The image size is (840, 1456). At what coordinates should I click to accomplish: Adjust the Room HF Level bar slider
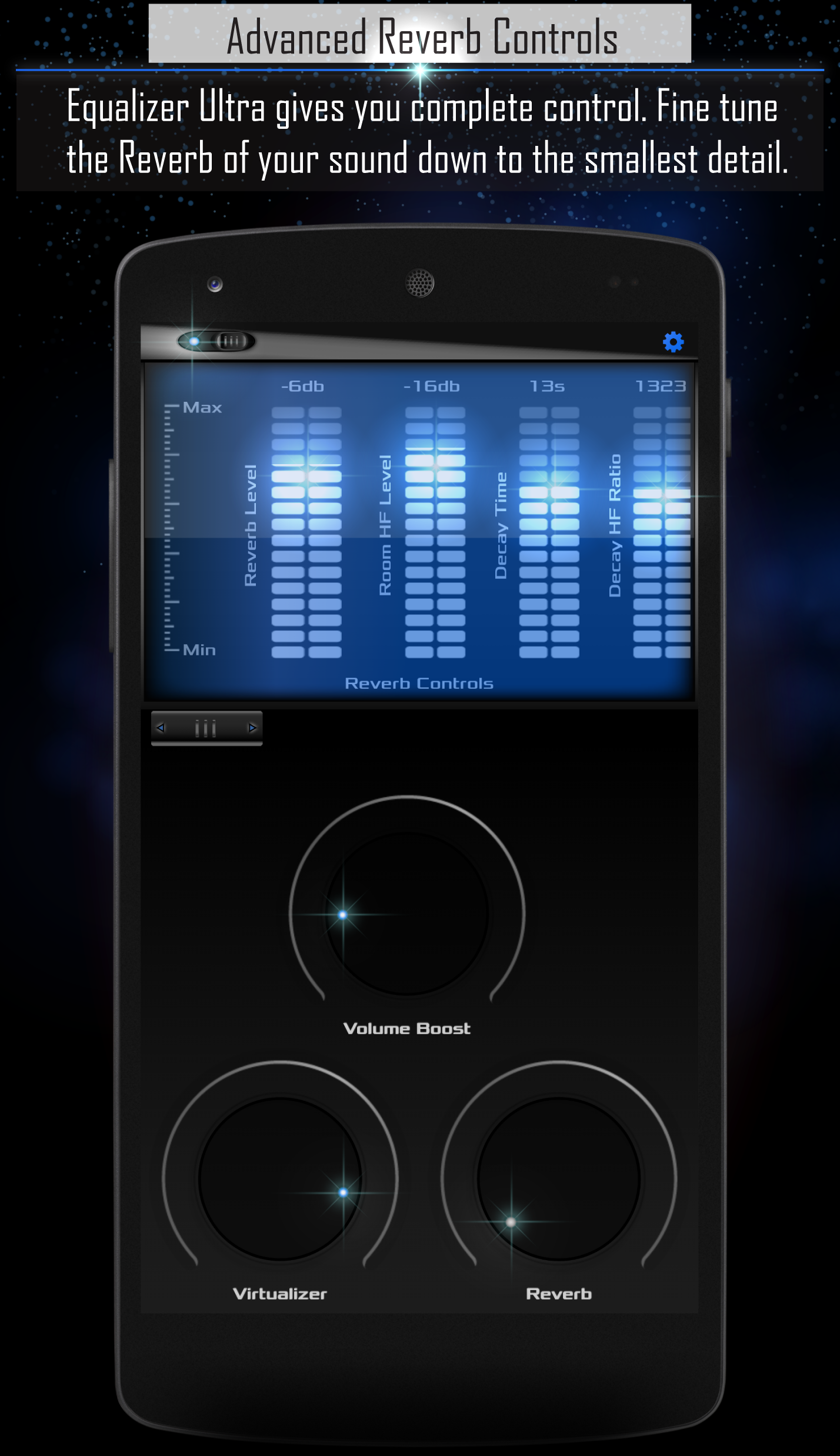pyautogui.click(x=435, y=532)
